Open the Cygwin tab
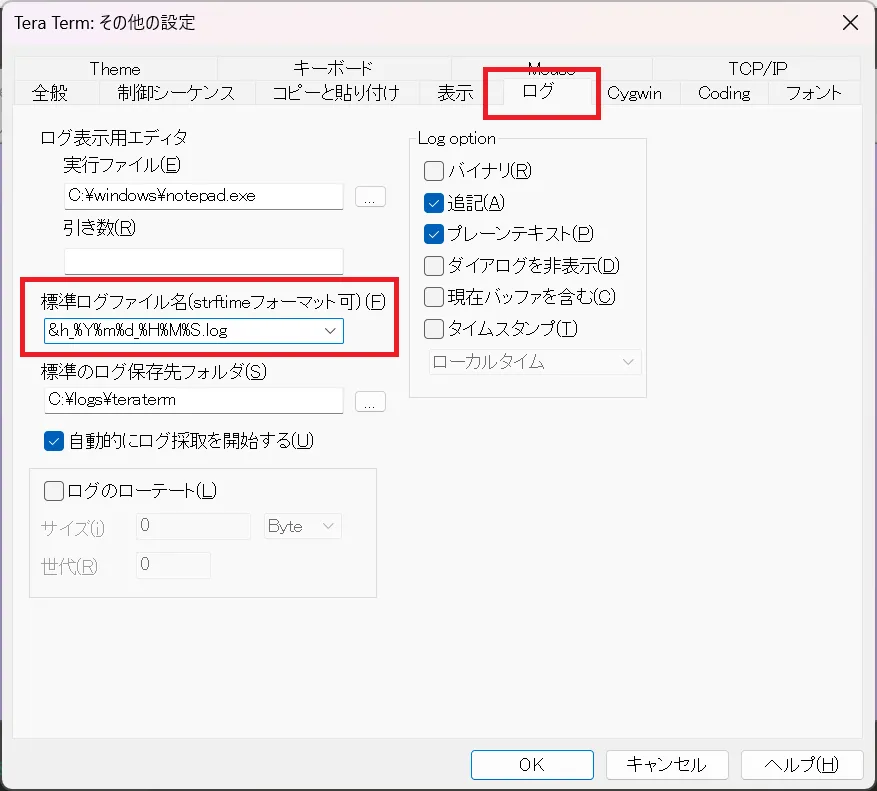 pos(634,93)
